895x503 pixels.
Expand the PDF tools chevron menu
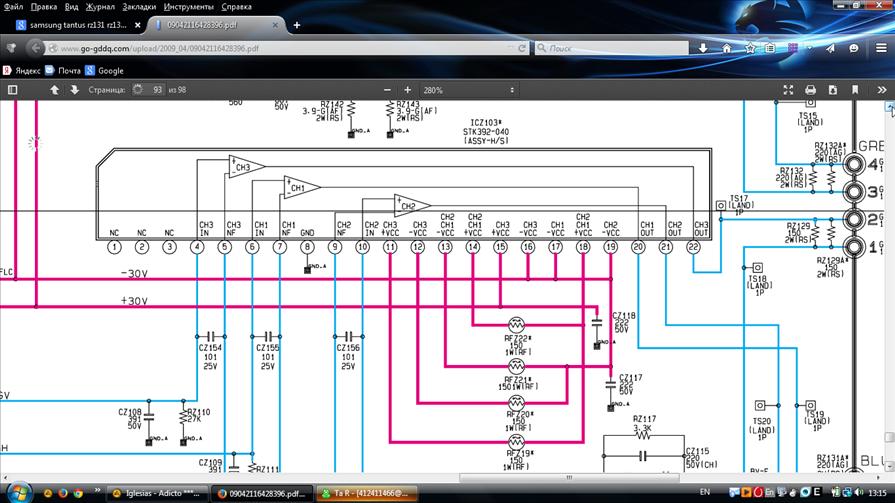pyautogui.click(x=884, y=90)
